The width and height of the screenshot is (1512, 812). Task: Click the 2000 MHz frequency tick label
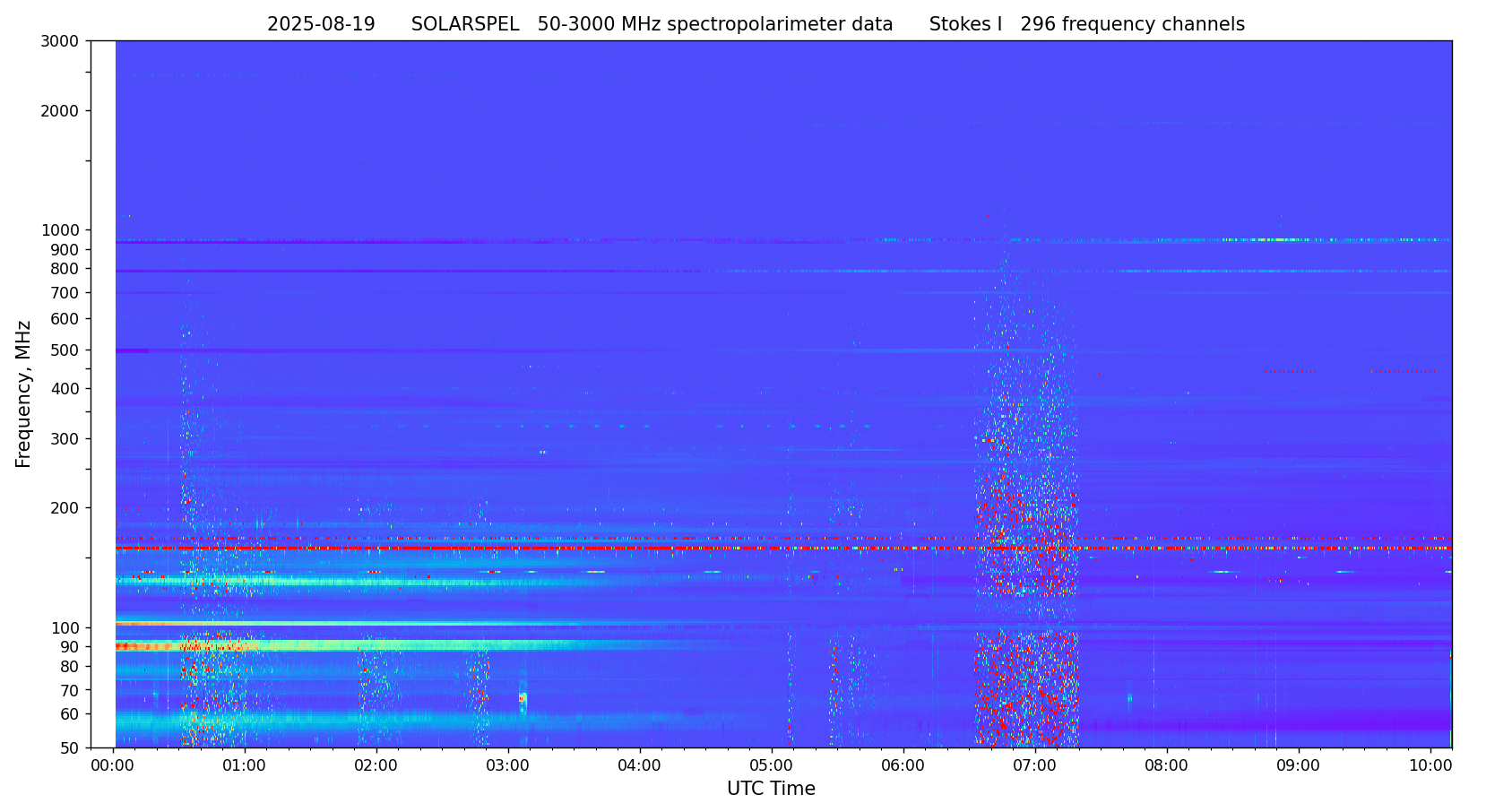[x=60, y=111]
